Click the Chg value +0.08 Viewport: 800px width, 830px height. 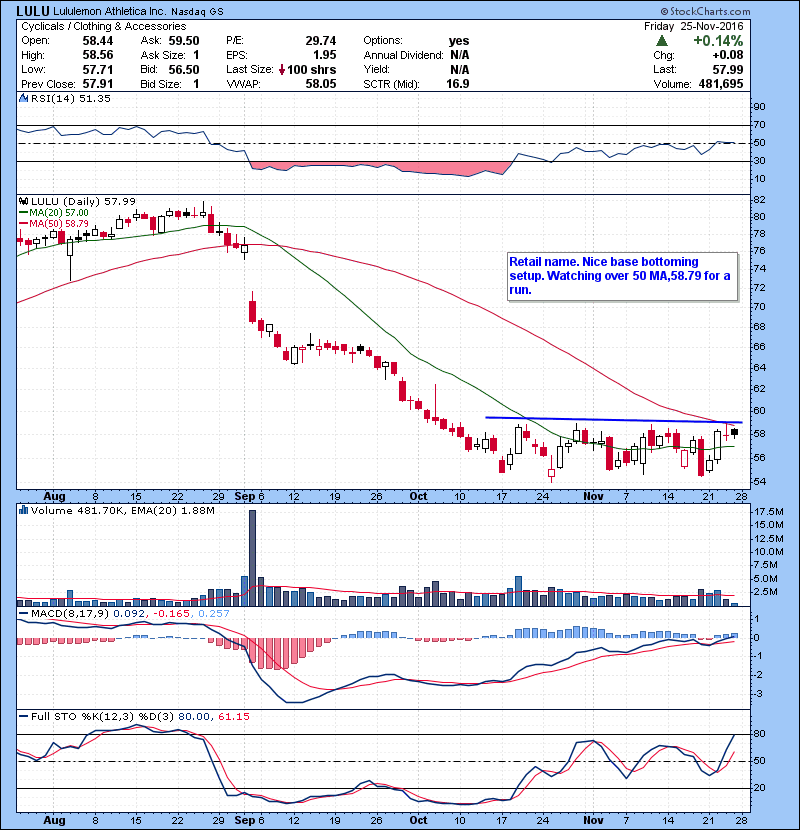click(x=727, y=55)
